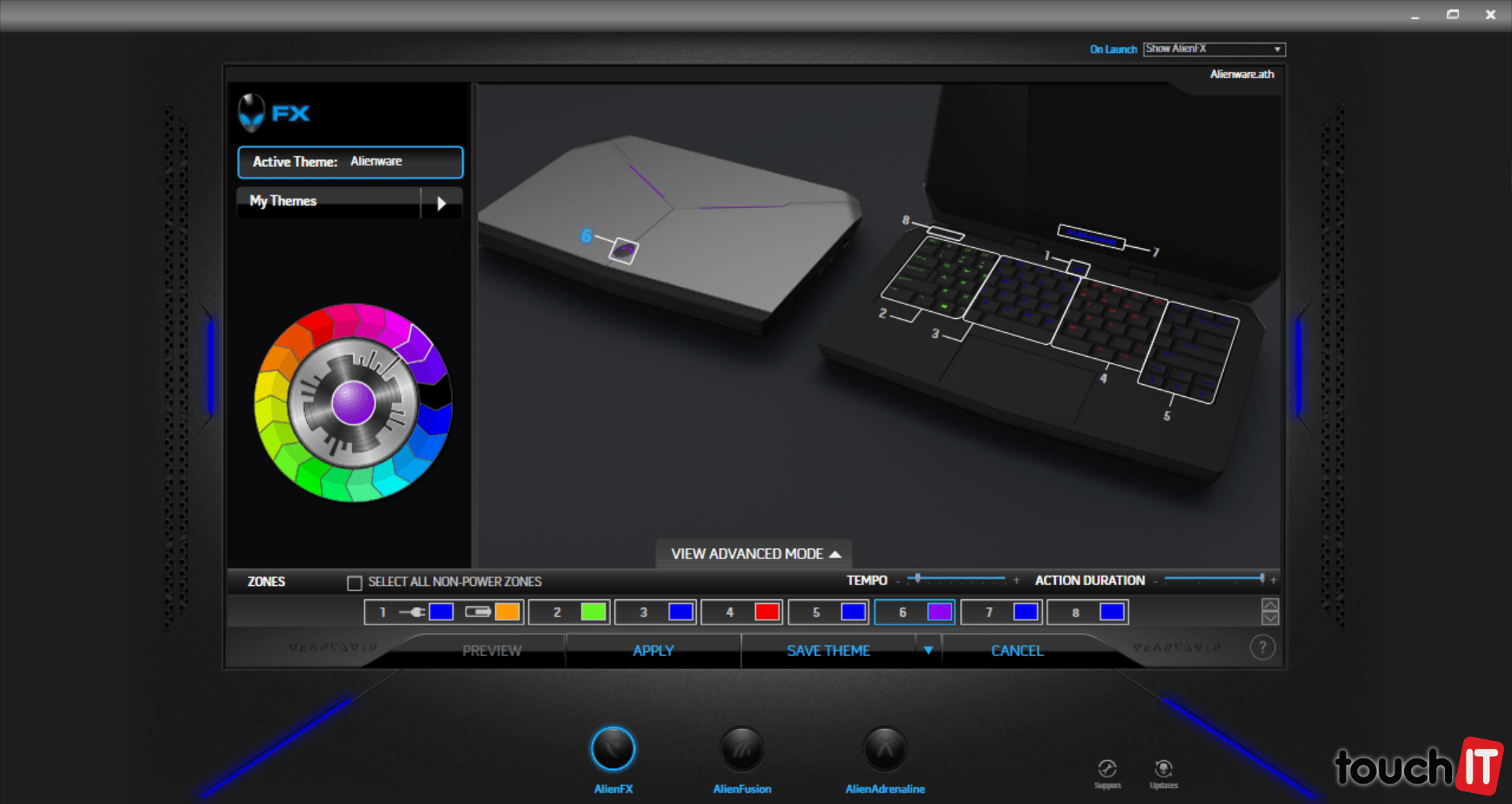Image resolution: width=1512 pixels, height=804 pixels.
Task: Click the Support icon
Action: click(1107, 769)
